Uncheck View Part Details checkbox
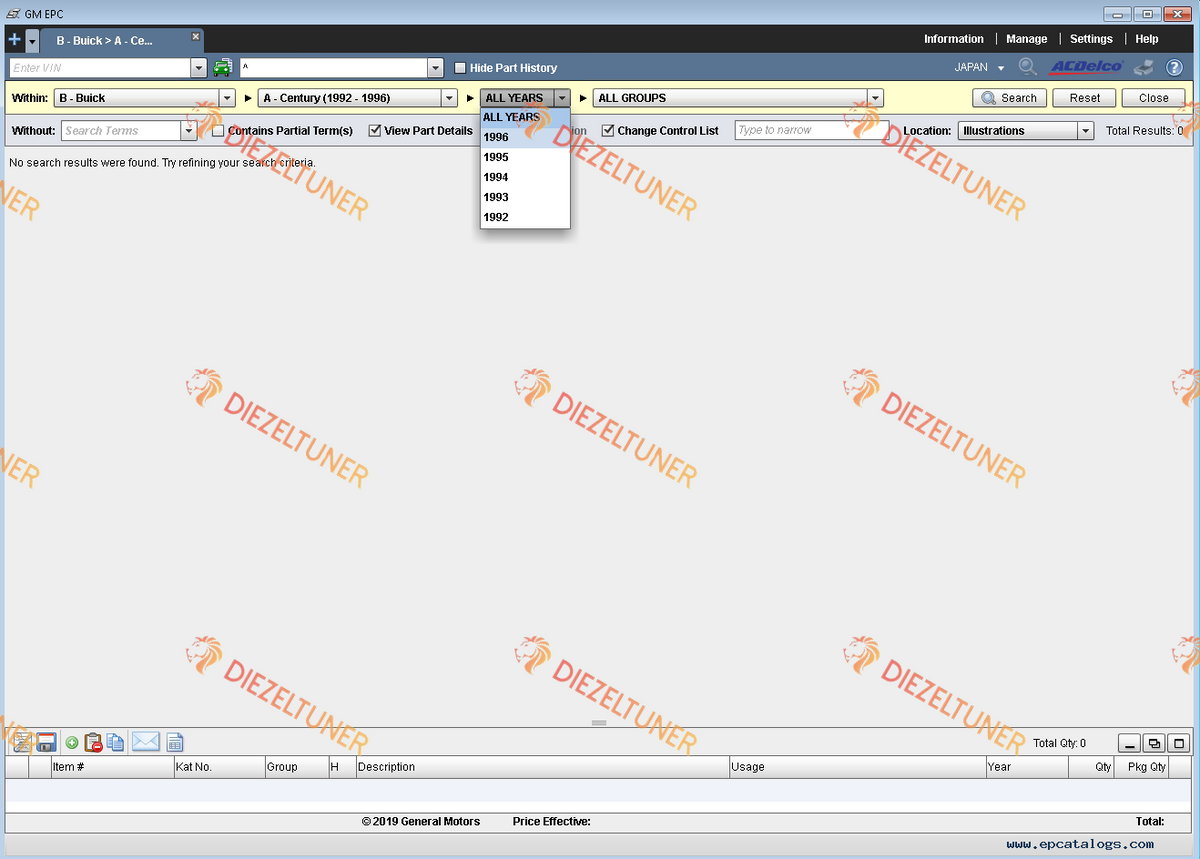Image resolution: width=1200 pixels, height=859 pixels. [375, 131]
